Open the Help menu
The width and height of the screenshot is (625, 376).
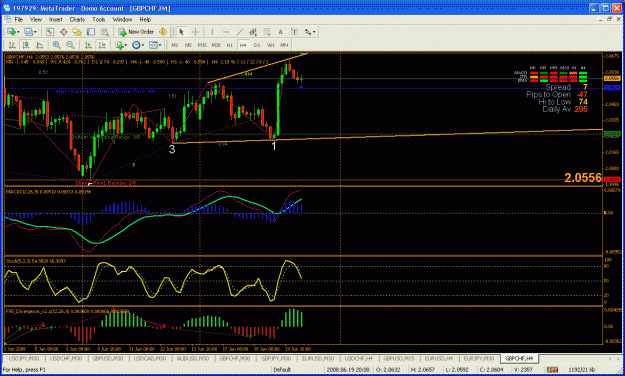coord(145,19)
